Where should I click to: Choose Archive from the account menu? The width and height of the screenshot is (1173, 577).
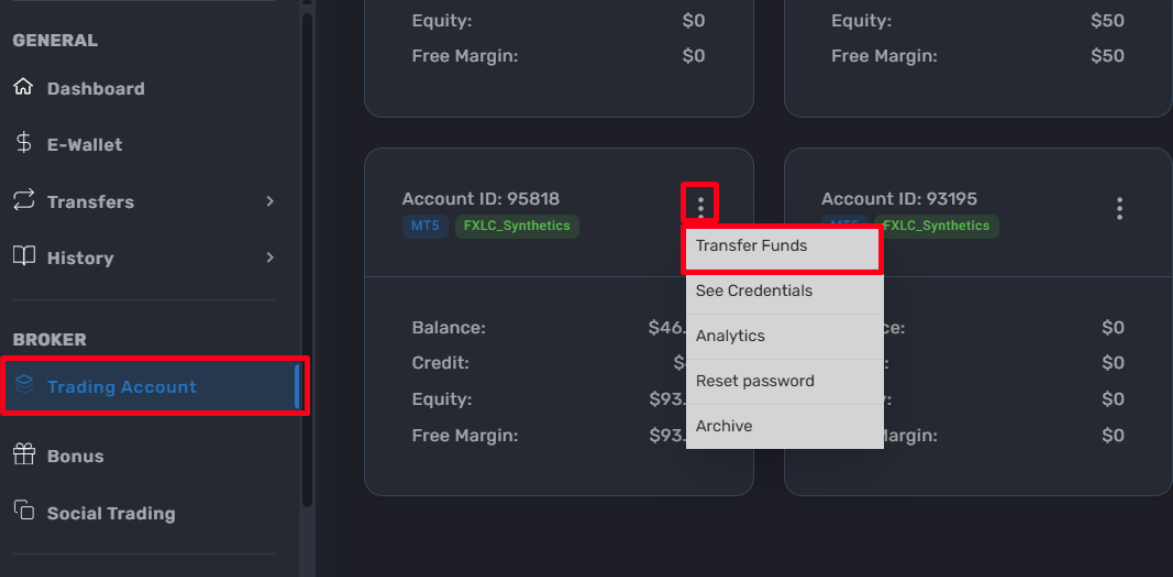pyautogui.click(x=784, y=427)
